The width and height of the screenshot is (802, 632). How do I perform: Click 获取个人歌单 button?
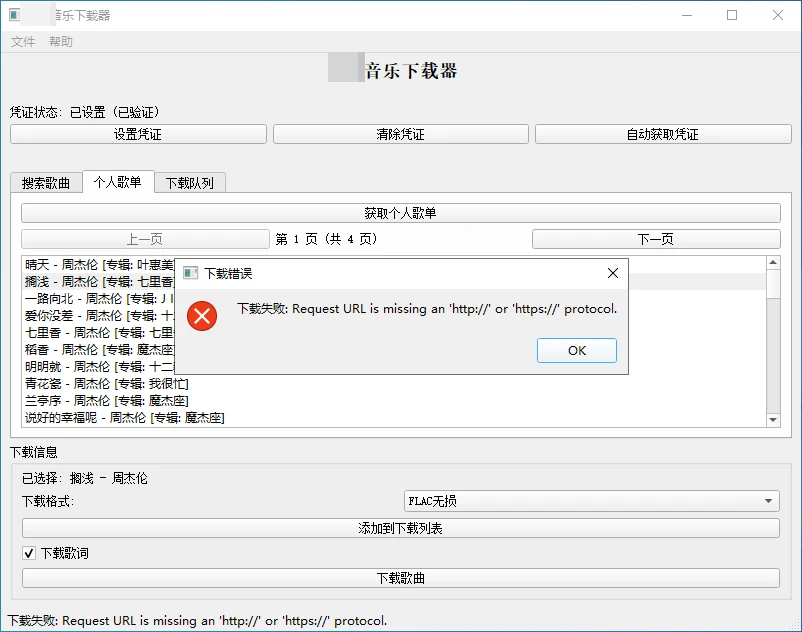pyautogui.click(x=400, y=213)
